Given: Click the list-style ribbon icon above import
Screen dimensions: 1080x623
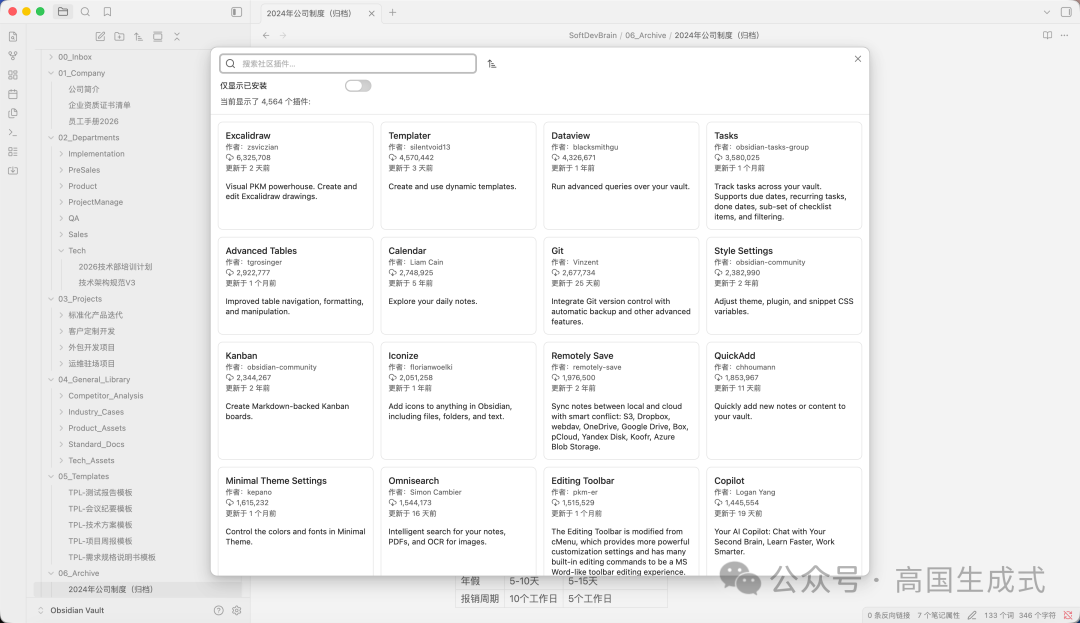Looking at the screenshot, I should [x=13, y=151].
